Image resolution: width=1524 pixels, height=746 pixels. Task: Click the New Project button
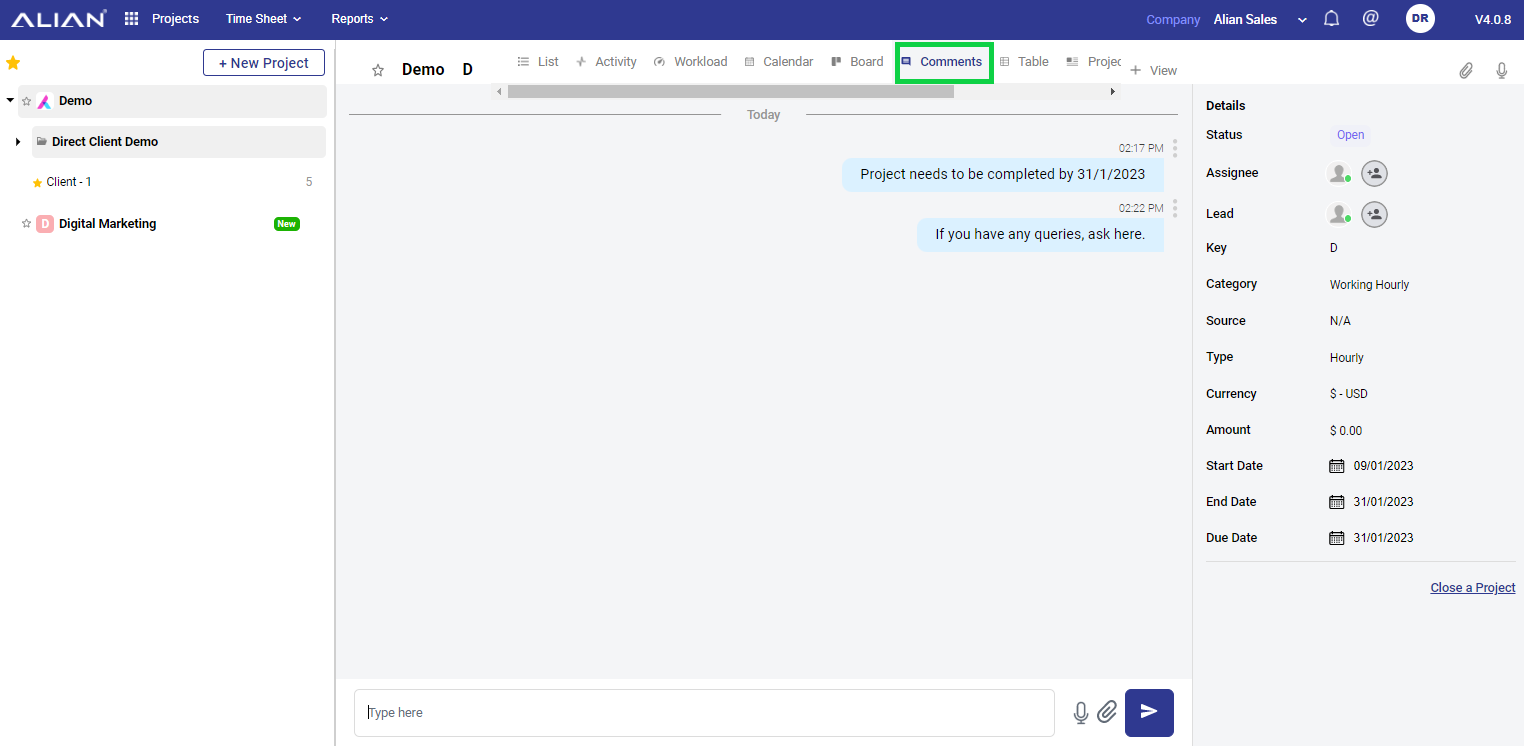(x=264, y=63)
